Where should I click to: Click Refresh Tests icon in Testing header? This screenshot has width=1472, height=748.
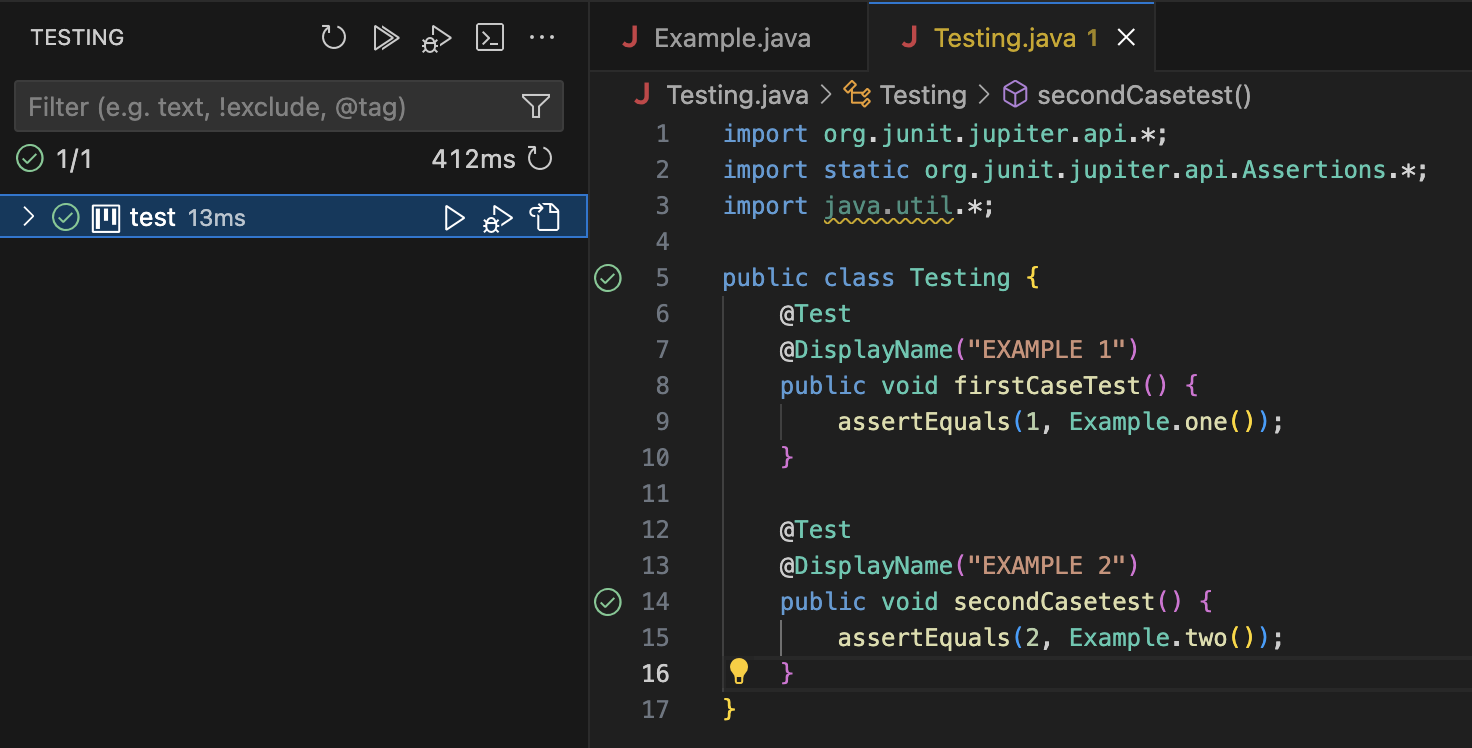click(x=333, y=38)
